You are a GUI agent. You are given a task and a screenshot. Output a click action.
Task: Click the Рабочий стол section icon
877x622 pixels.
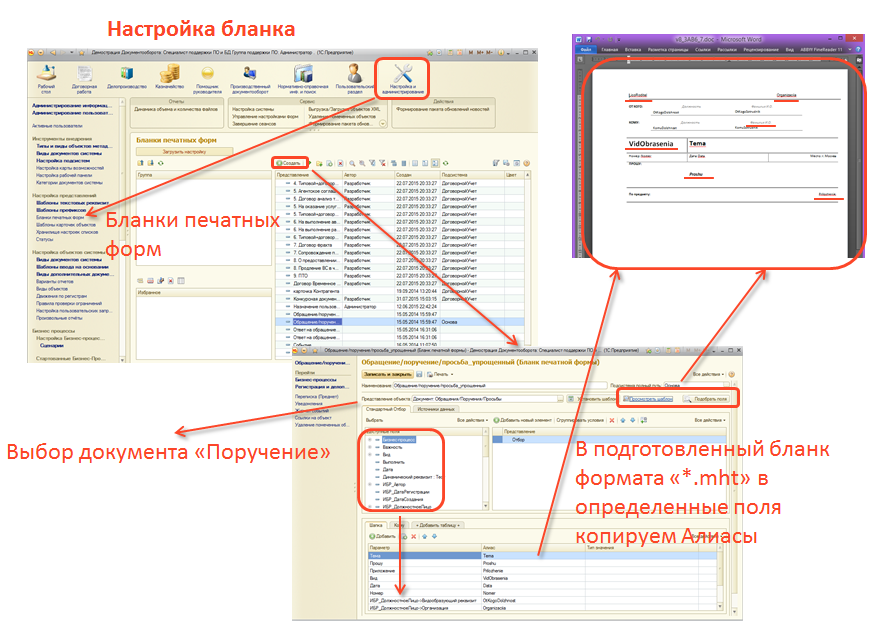tap(46, 77)
